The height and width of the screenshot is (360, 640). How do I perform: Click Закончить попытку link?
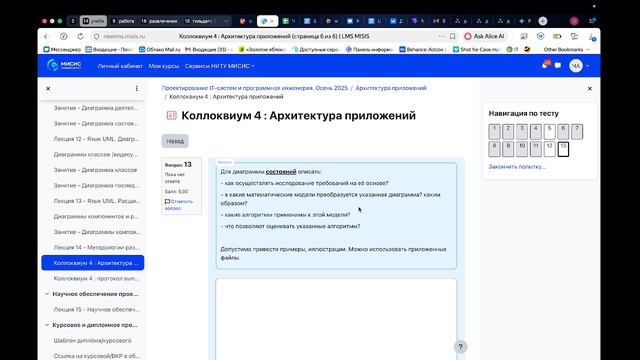point(517,167)
